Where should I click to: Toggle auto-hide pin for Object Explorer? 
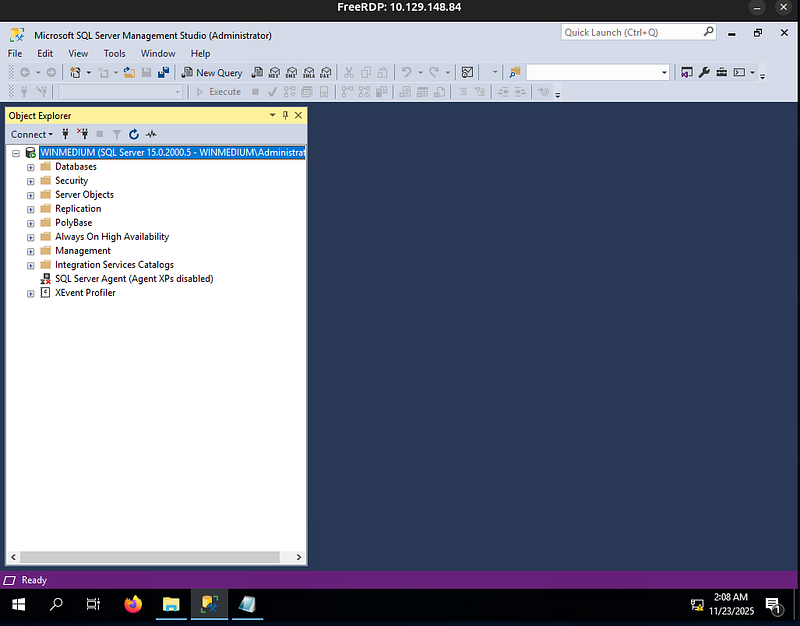pos(285,115)
